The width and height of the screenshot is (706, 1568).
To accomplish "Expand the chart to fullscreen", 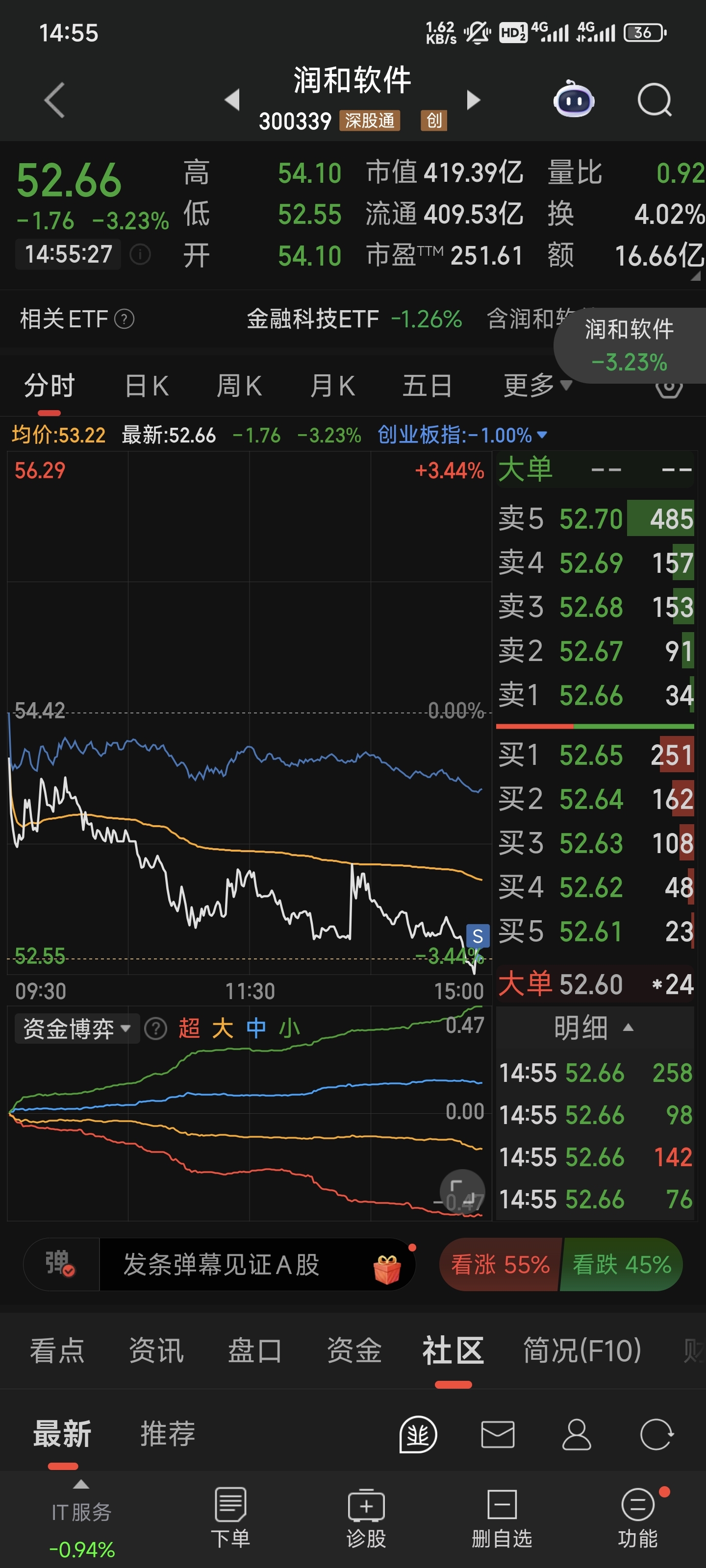I will [x=462, y=1191].
